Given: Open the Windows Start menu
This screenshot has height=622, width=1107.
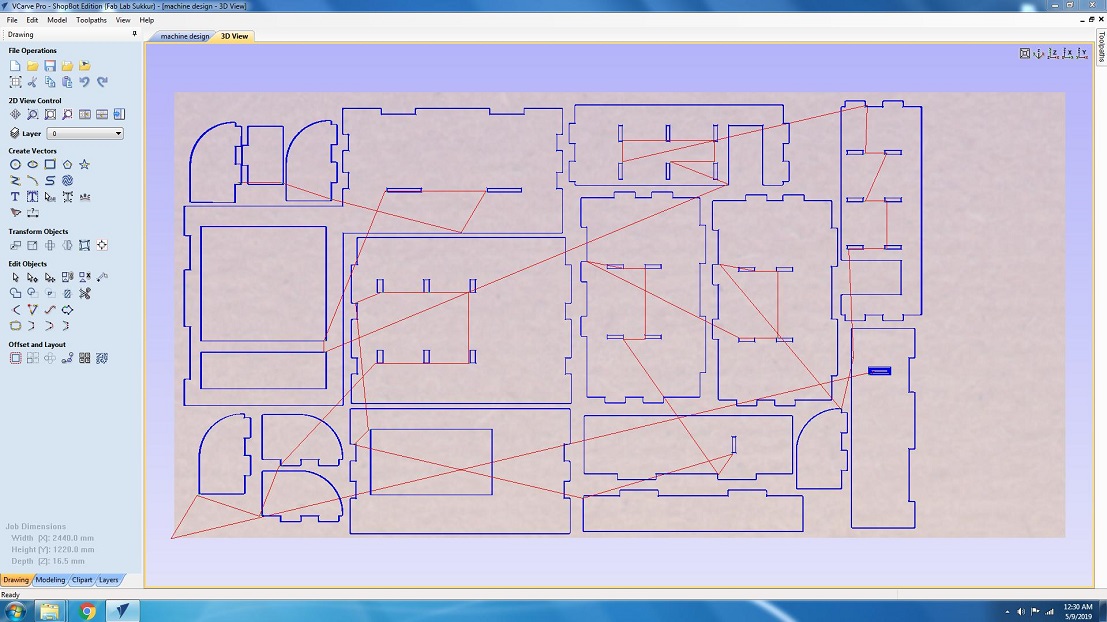Looking at the screenshot, I should point(15,611).
